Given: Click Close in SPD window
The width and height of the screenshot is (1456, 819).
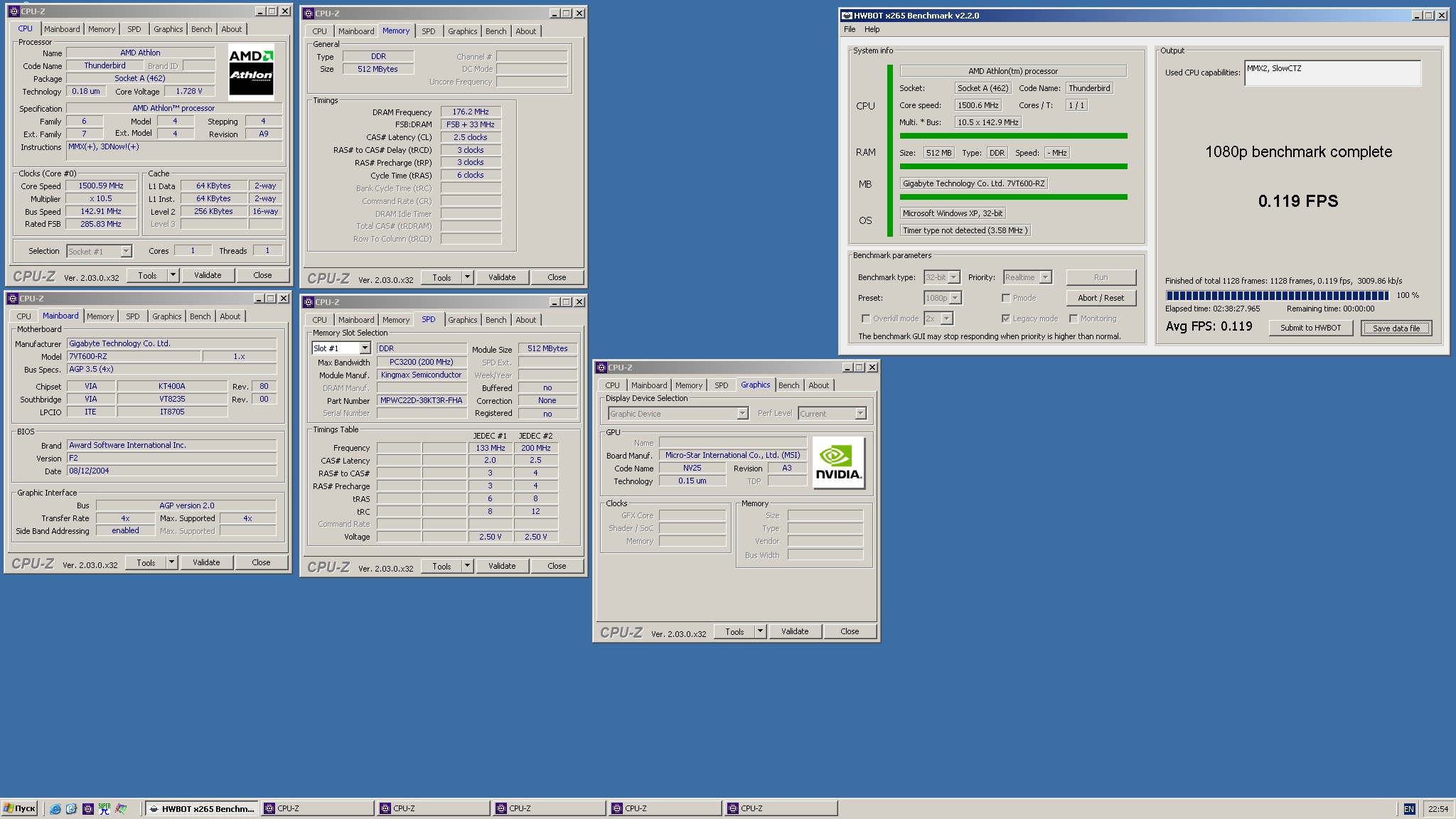Looking at the screenshot, I should click(557, 566).
